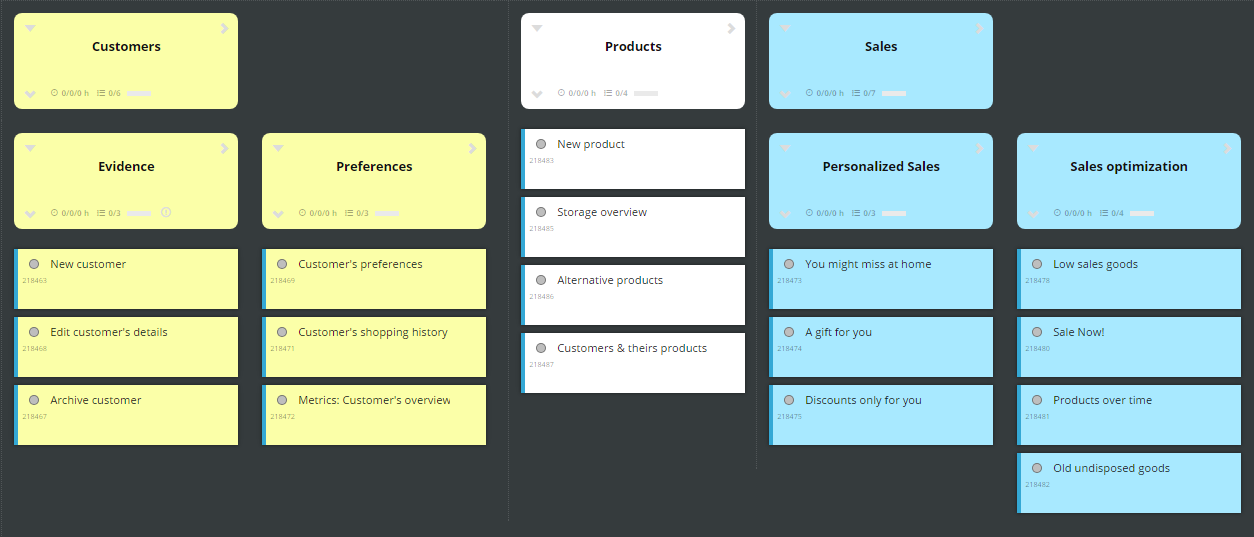Collapse Products card using bottom chevron
Viewport: 1254px width, 537px height.
click(x=537, y=94)
